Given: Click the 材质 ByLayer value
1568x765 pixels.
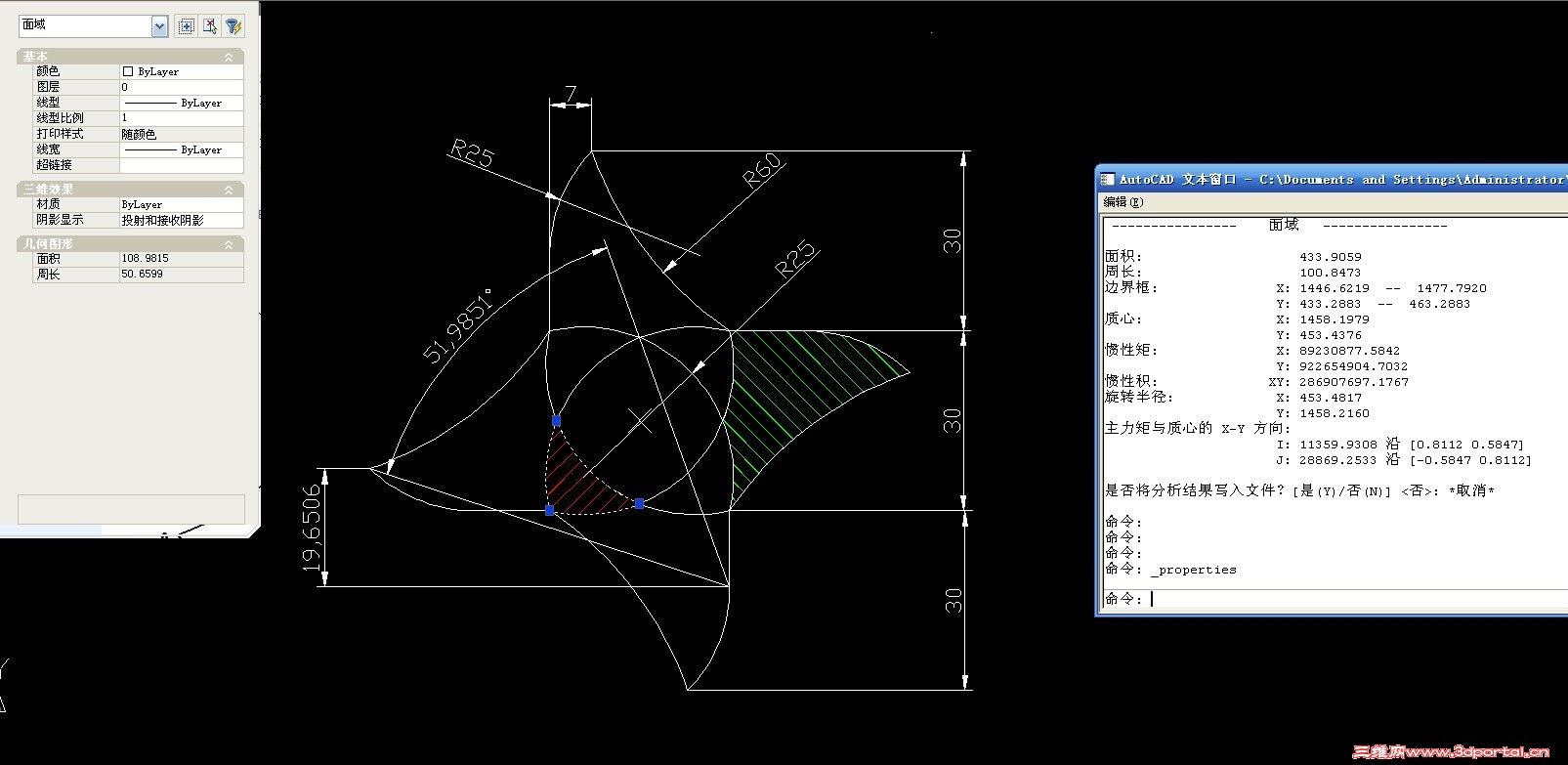Looking at the screenshot, I should [x=181, y=204].
